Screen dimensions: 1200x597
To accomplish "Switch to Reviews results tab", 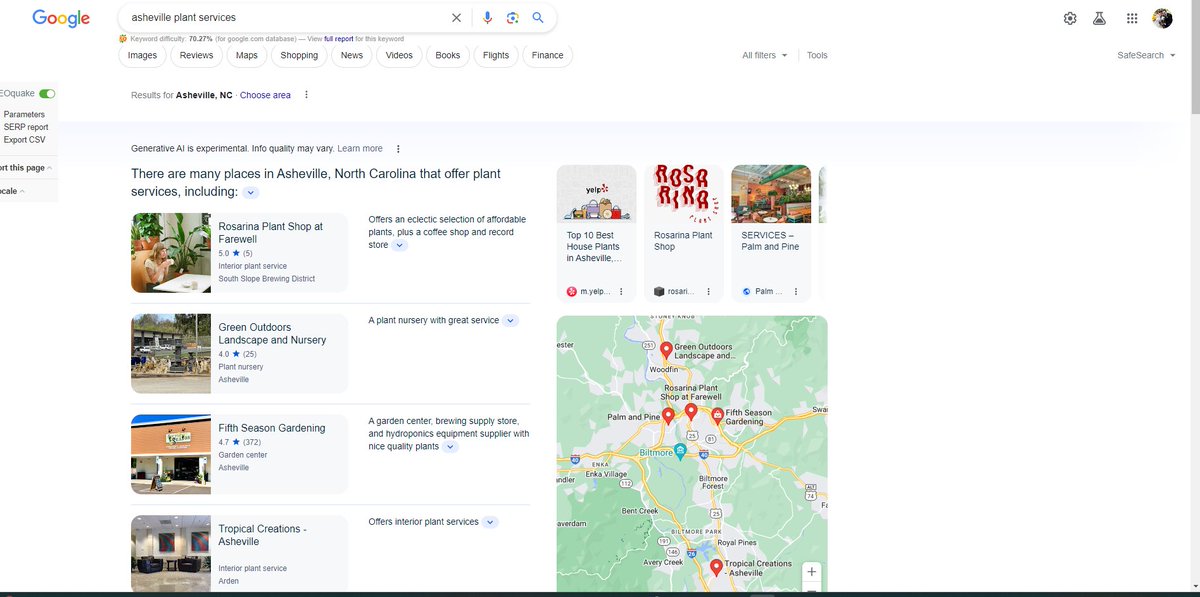I will pyautogui.click(x=196, y=56).
